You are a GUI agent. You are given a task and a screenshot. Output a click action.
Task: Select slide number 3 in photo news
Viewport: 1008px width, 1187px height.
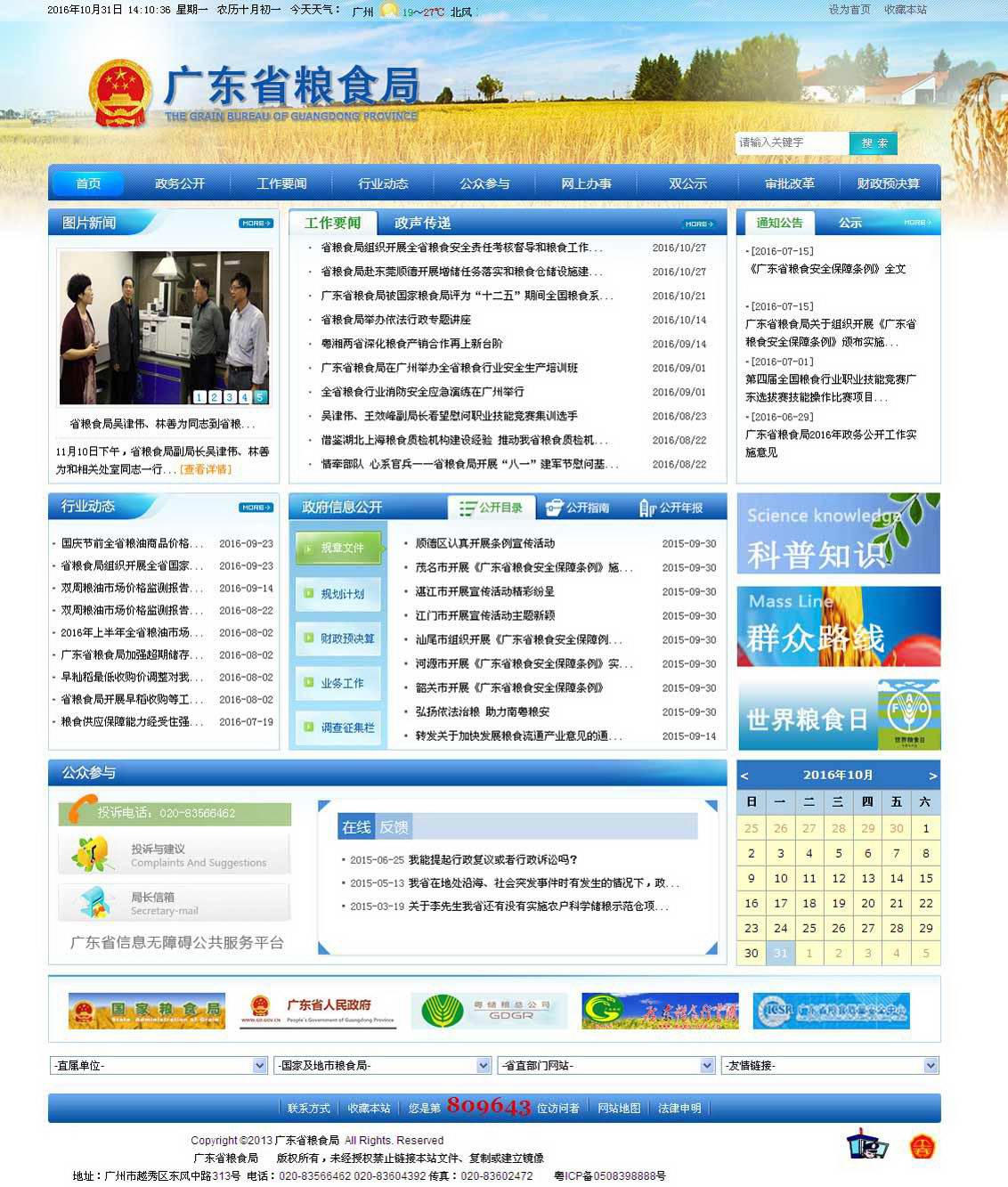click(x=230, y=397)
